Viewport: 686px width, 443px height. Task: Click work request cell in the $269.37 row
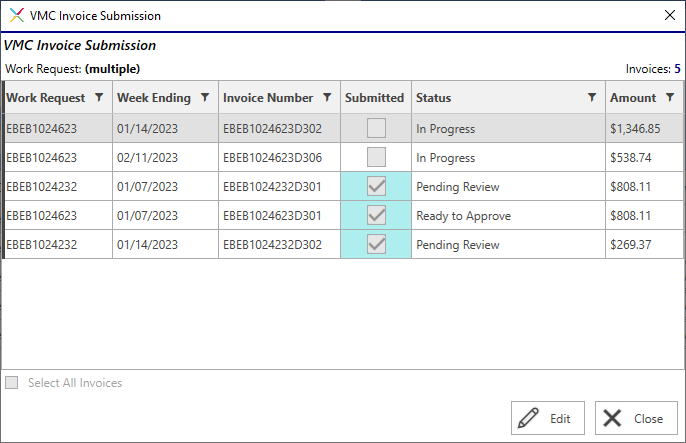[58, 244]
